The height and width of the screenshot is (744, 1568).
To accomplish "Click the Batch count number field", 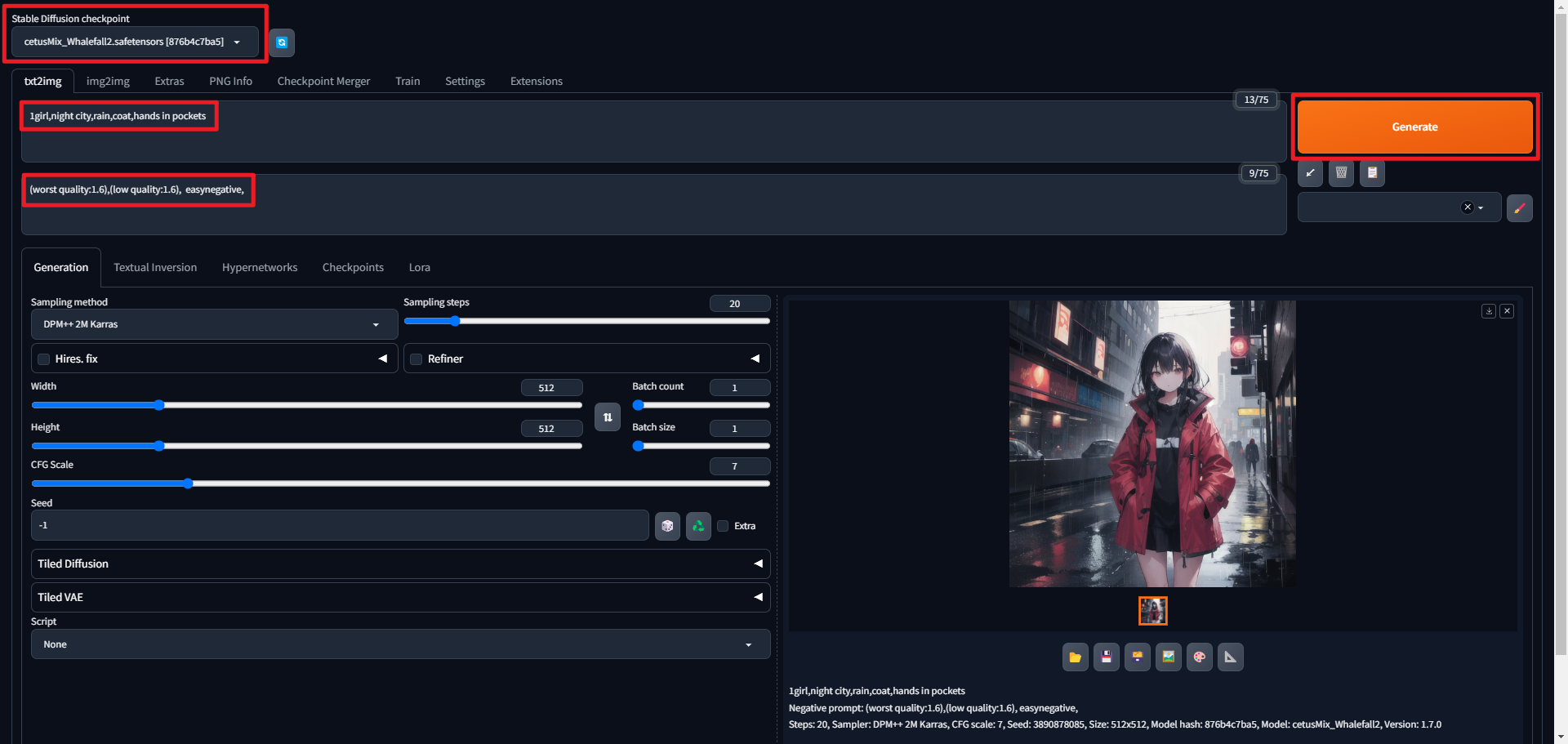I will pos(739,388).
